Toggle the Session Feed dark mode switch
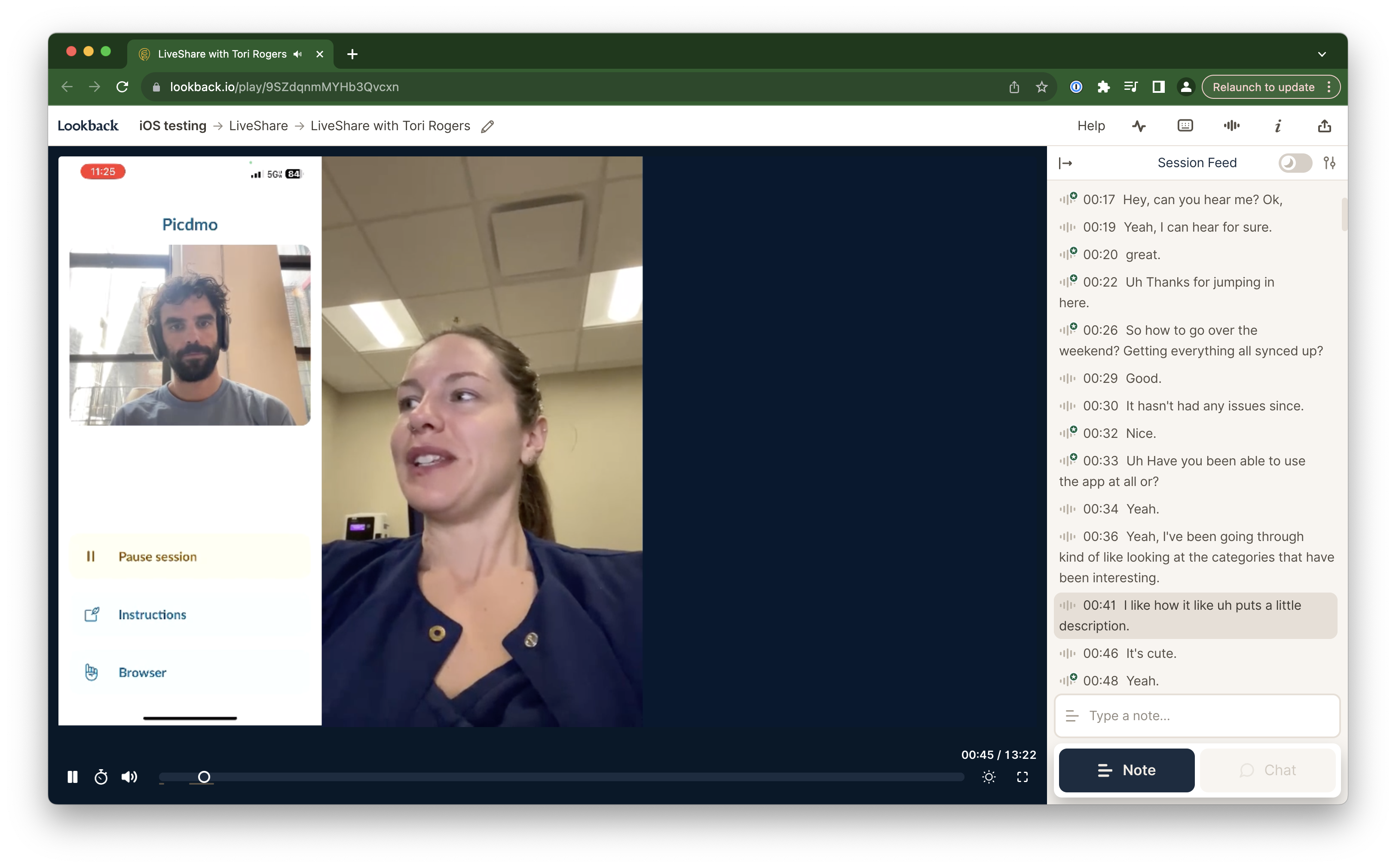This screenshot has height=868, width=1396. click(x=1295, y=163)
